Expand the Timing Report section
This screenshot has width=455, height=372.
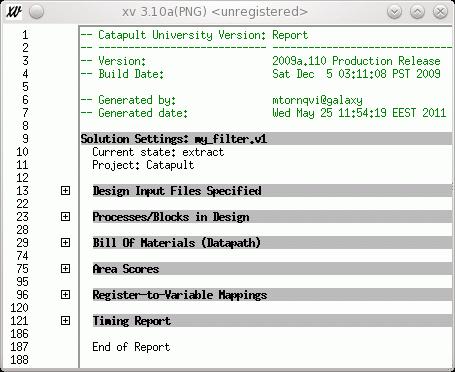65,321
